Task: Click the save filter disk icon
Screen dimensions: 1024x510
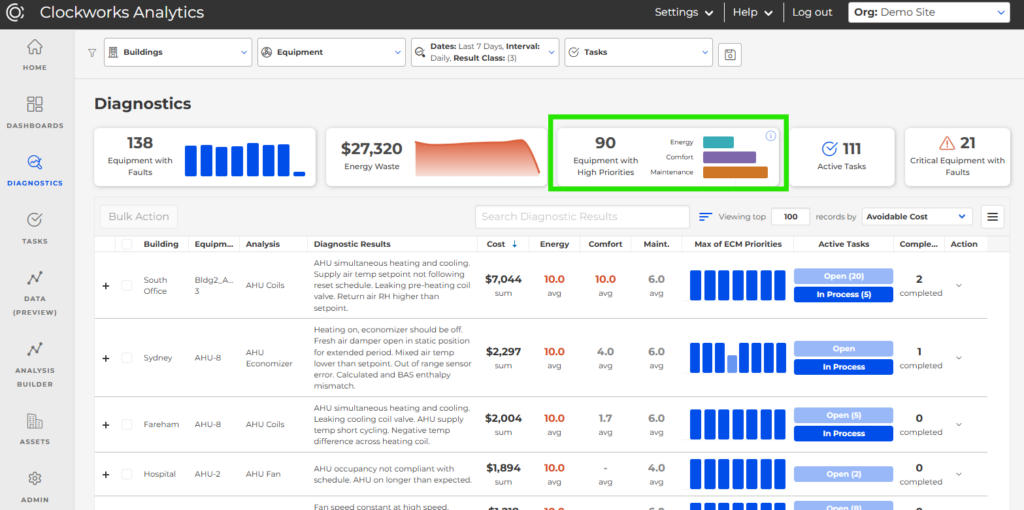Action: click(731, 54)
